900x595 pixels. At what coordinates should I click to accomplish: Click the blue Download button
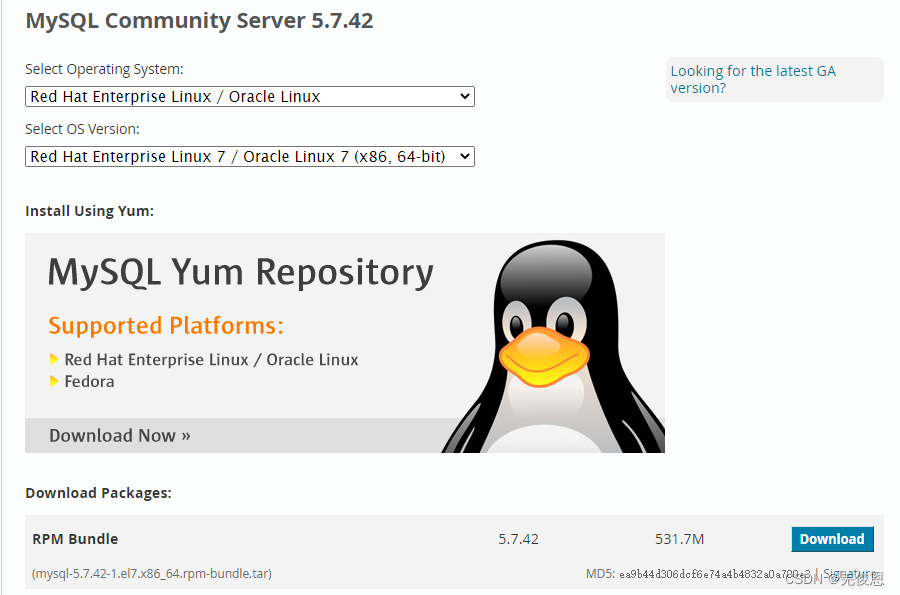pos(832,539)
